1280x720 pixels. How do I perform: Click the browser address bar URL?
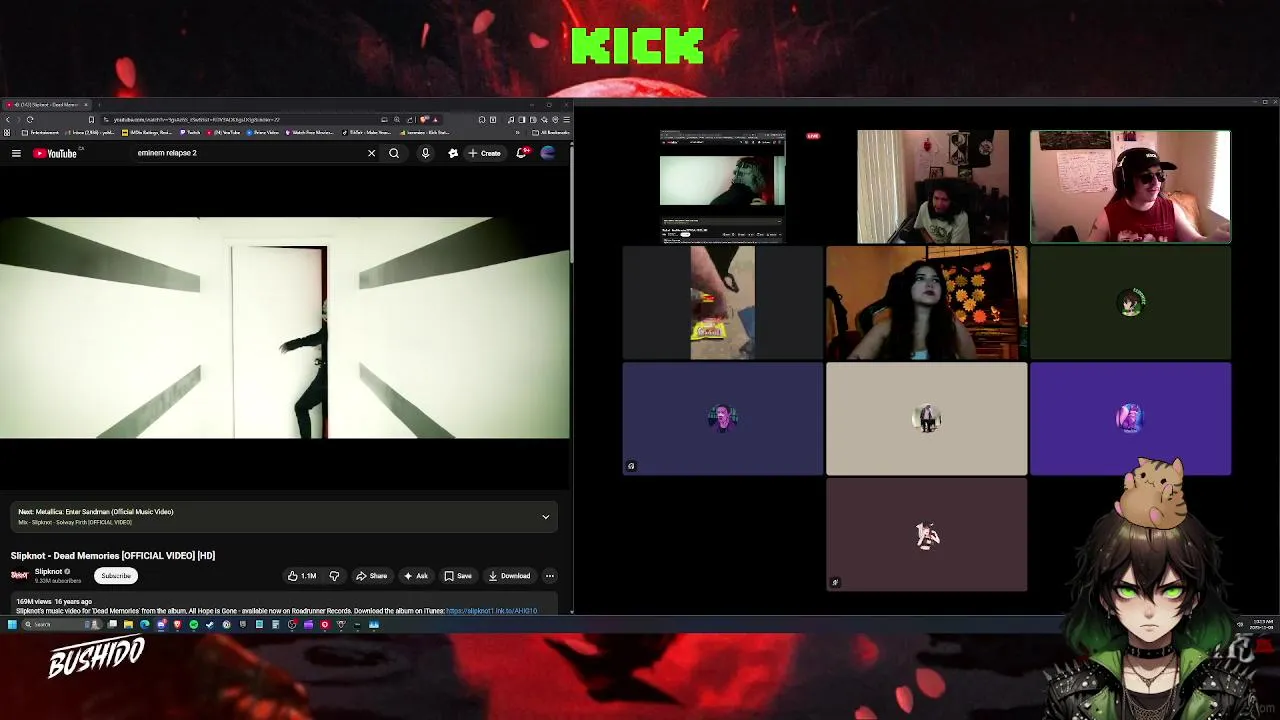coord(195,119)
